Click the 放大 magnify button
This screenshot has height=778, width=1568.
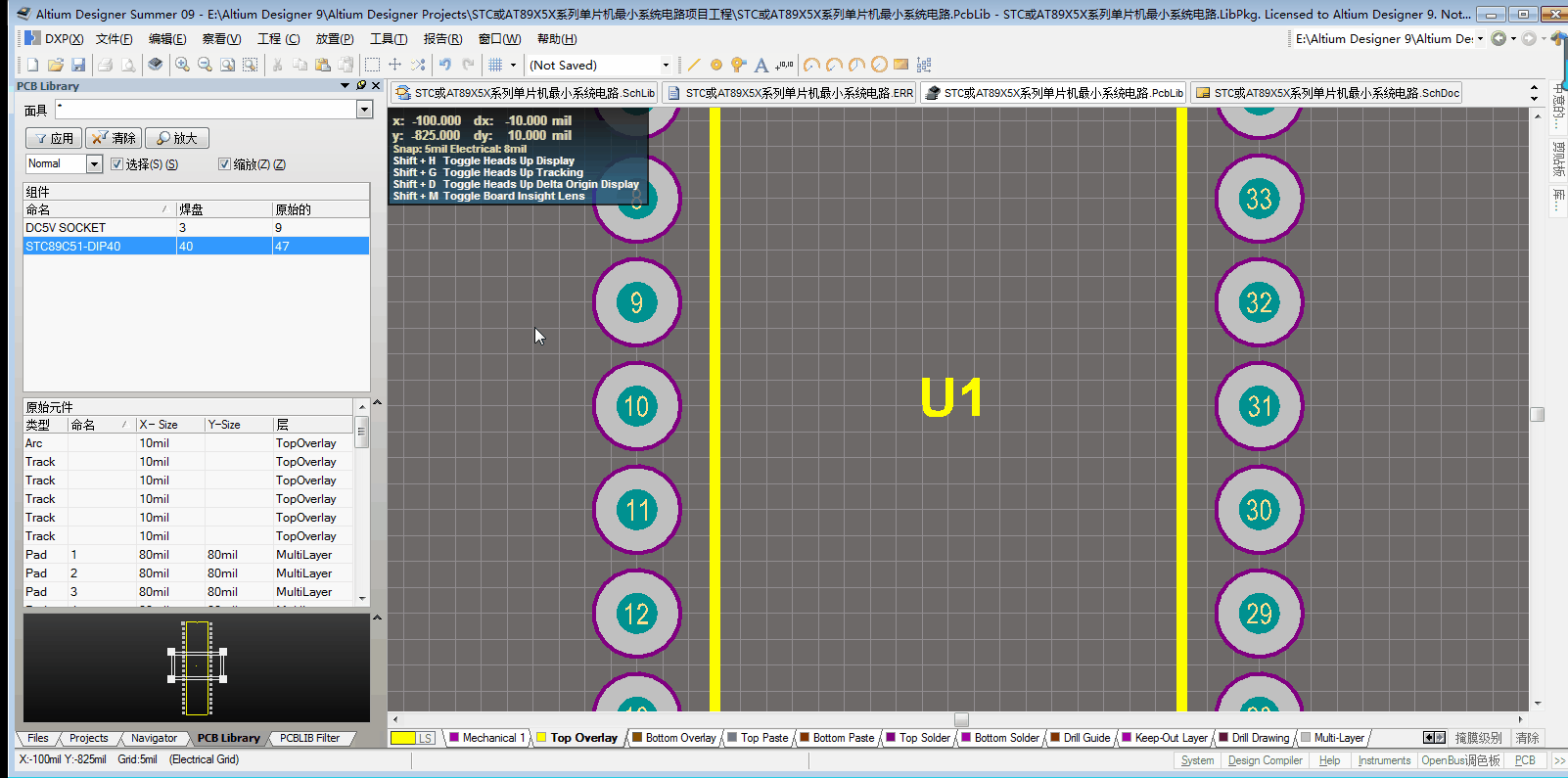pos(177,138)
